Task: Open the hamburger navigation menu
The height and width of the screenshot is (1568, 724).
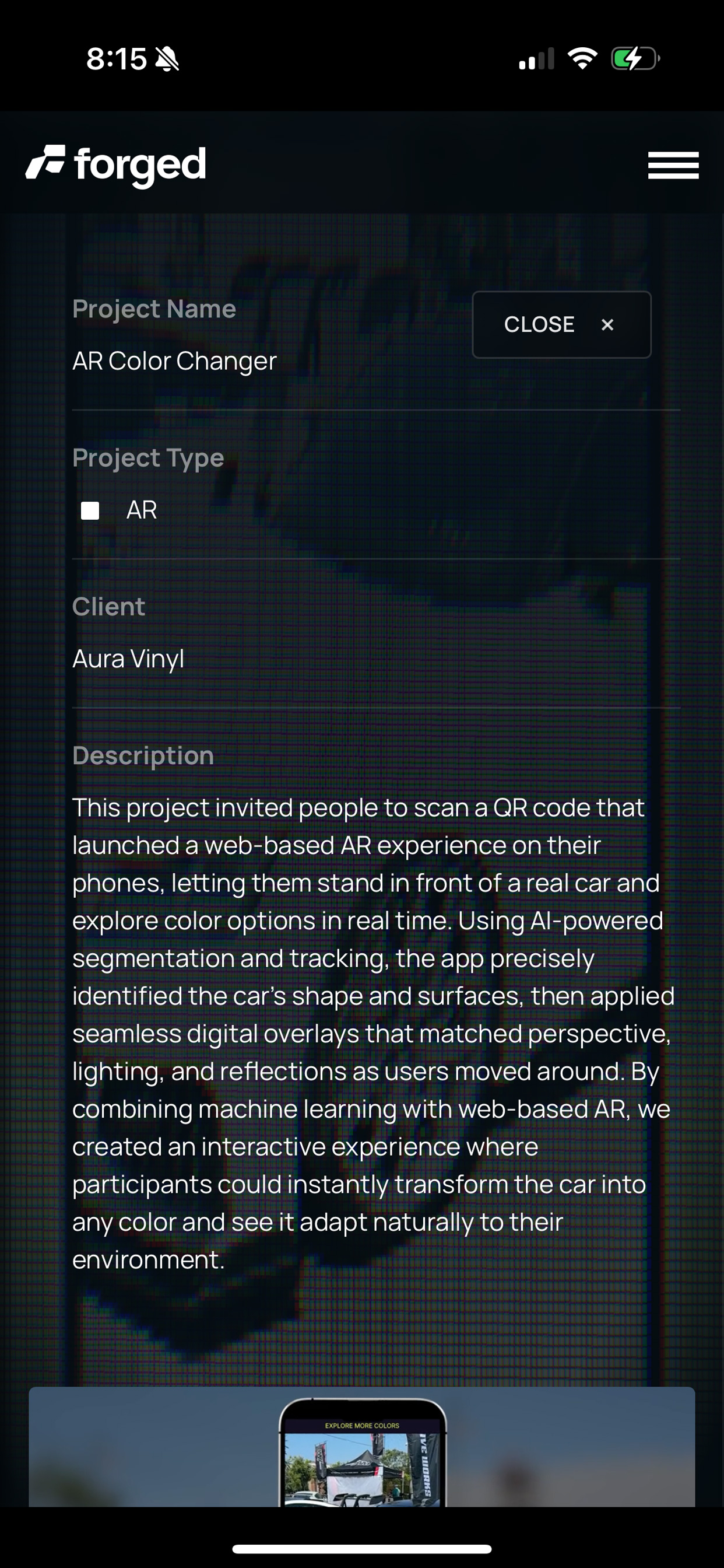Action: [x=673, y=166]
